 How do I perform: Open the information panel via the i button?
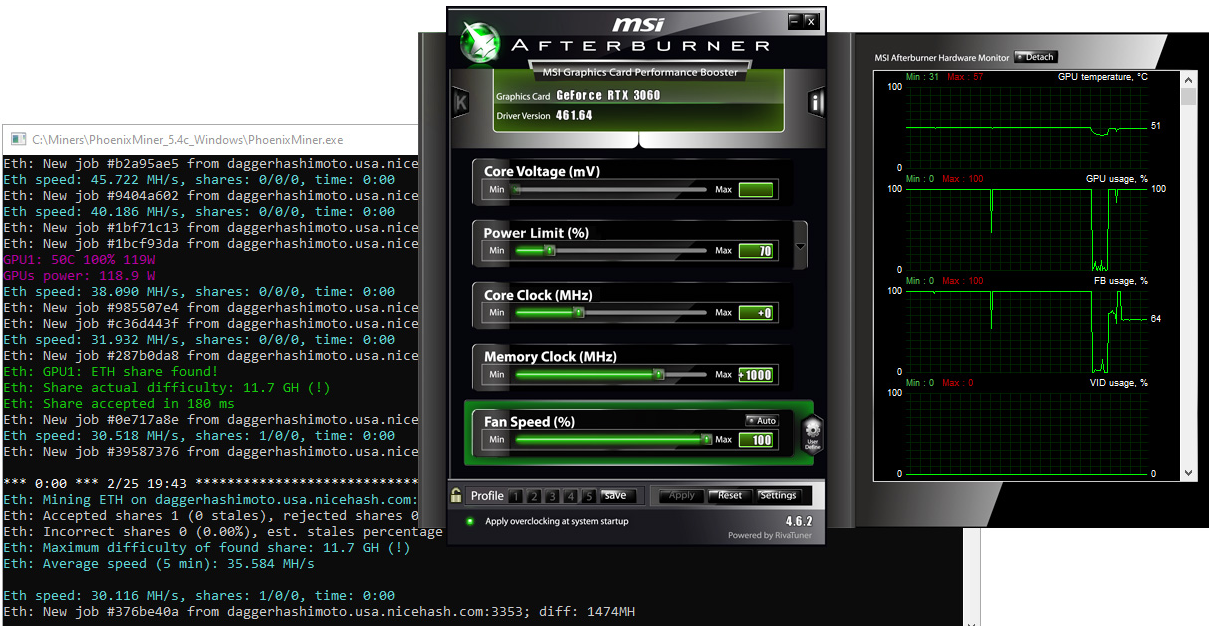click(816, 102)
